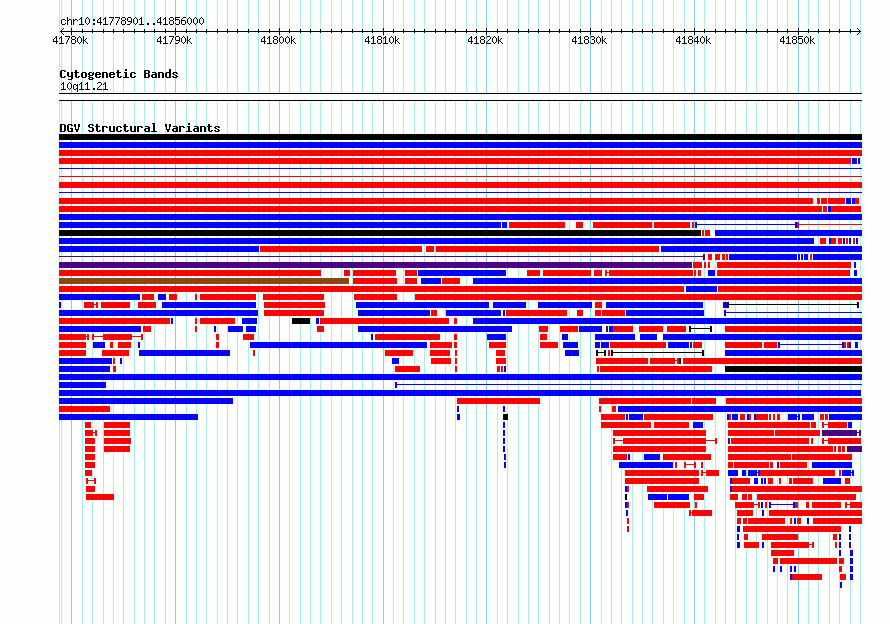Select the long purple structural variant bar
Screen dimensions: 890x624
click(x=375, y=265)
